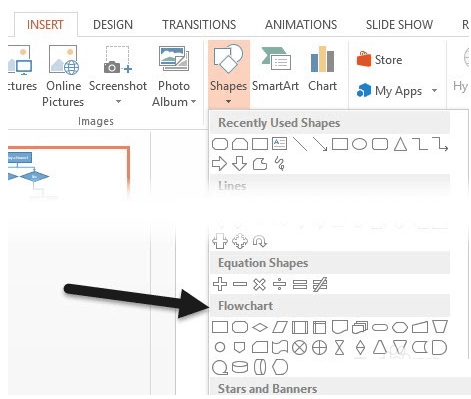Choose the Down Arrow block shape
471x399 pixels.
[239, 164]
